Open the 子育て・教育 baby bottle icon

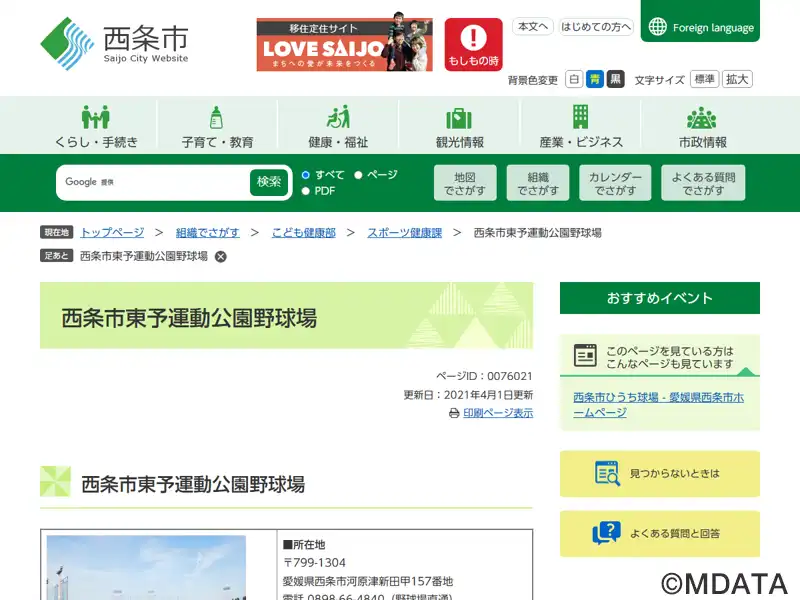click(217, 117)
